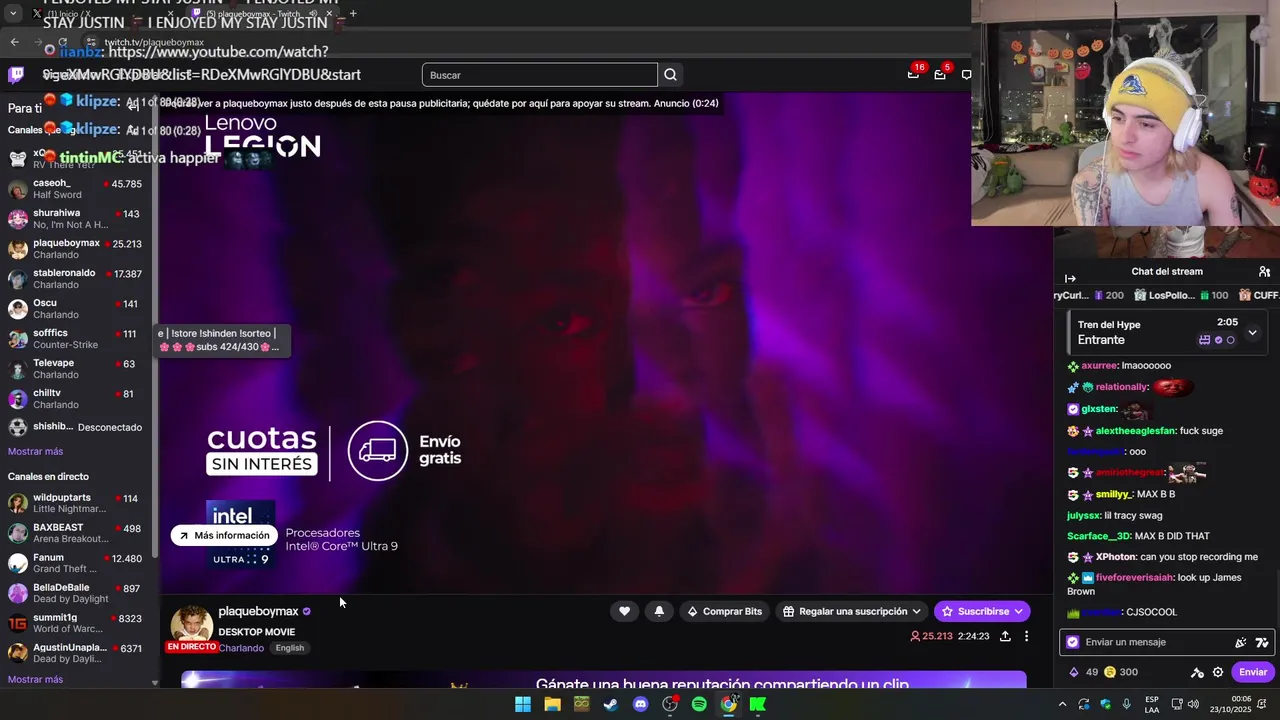The width and height of the screenshot is (1280, 720).
Task: Open BAXBEAST channel in sidebar
Action: pyautogui.click(x=76, y=533)
